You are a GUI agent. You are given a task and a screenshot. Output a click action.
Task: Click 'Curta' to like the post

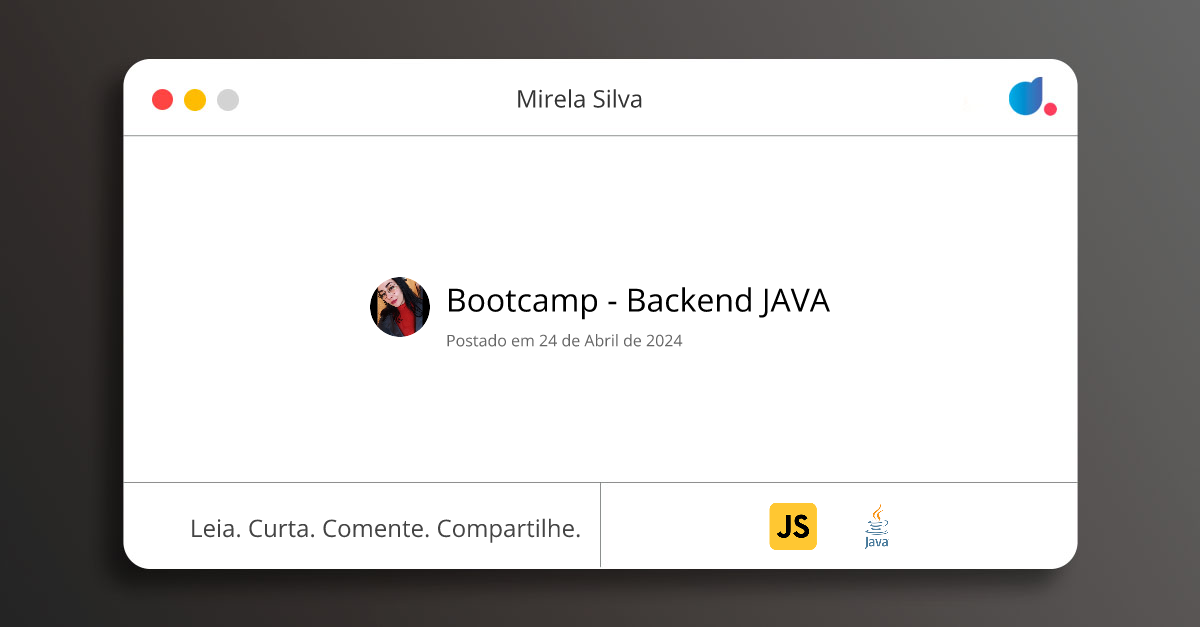283,528
